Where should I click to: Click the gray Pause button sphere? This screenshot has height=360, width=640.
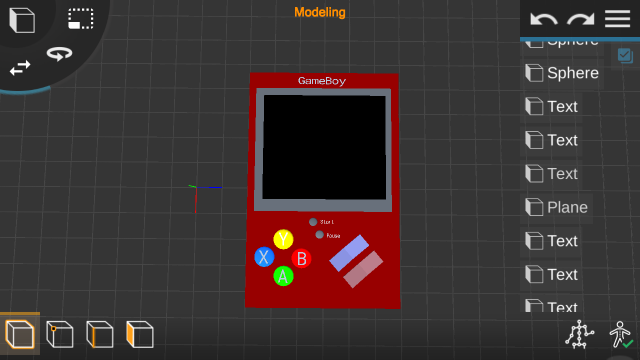tap(320, 235)
